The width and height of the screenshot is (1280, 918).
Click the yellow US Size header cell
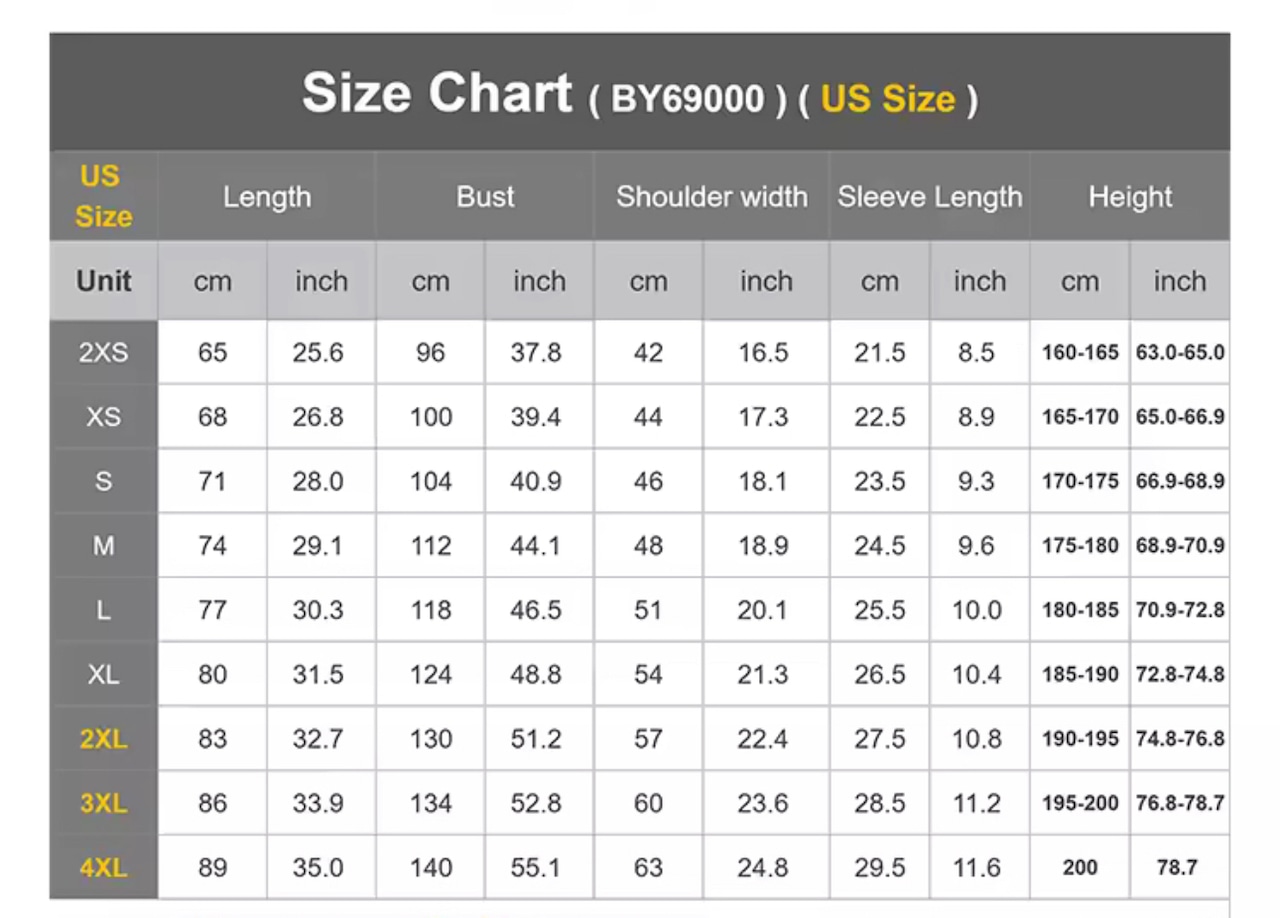[103, 196]
